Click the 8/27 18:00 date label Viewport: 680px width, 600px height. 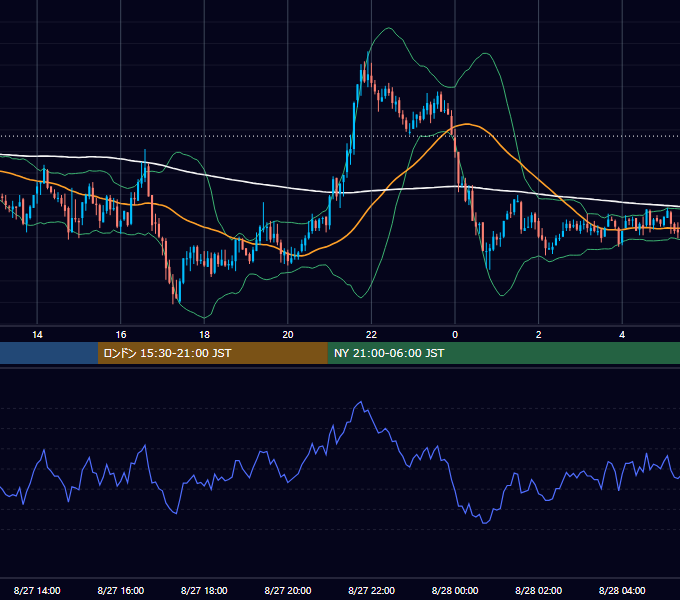(204, 590)
